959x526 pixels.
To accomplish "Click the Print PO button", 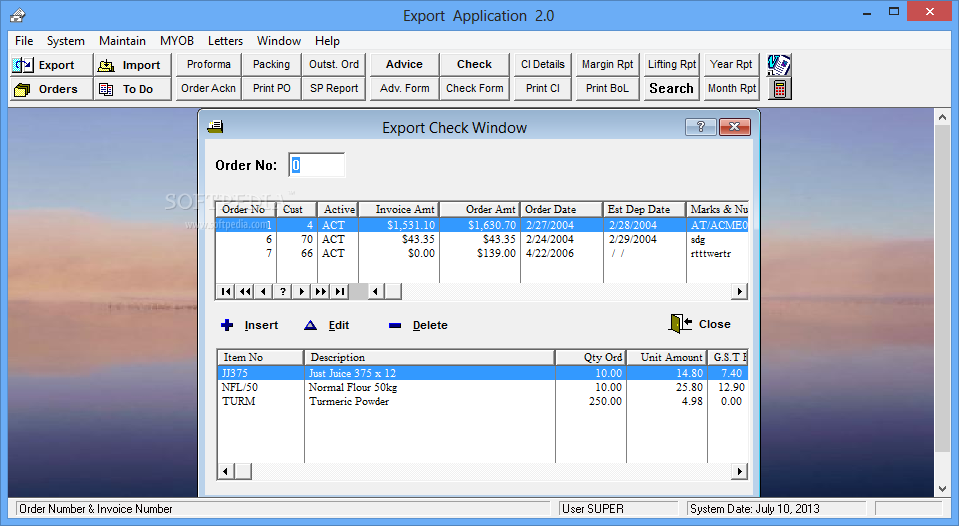I will pos(272,88).
